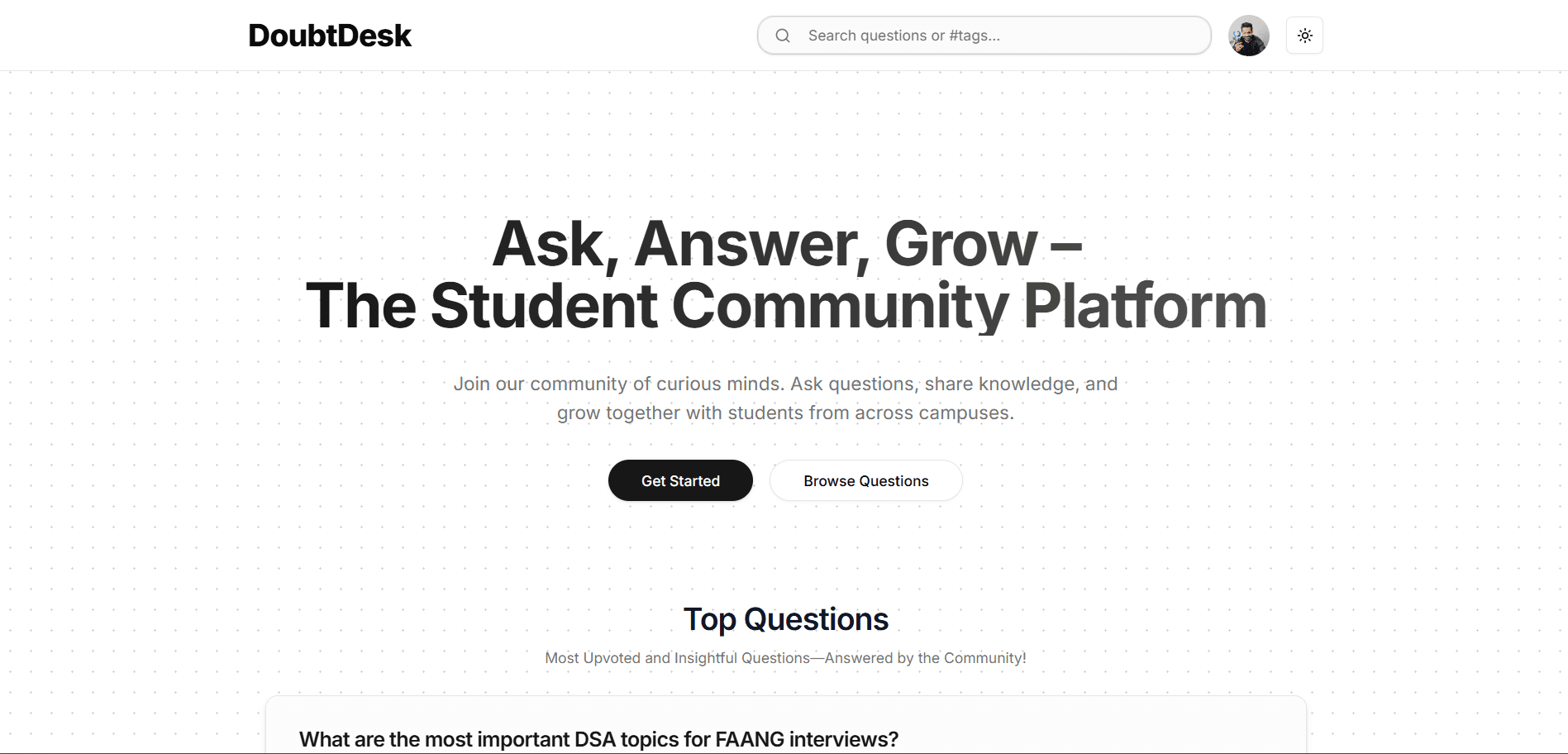The image size is (1568, 754).
Task: Click the magnifying glass search icon
Action: coord(783,36)
